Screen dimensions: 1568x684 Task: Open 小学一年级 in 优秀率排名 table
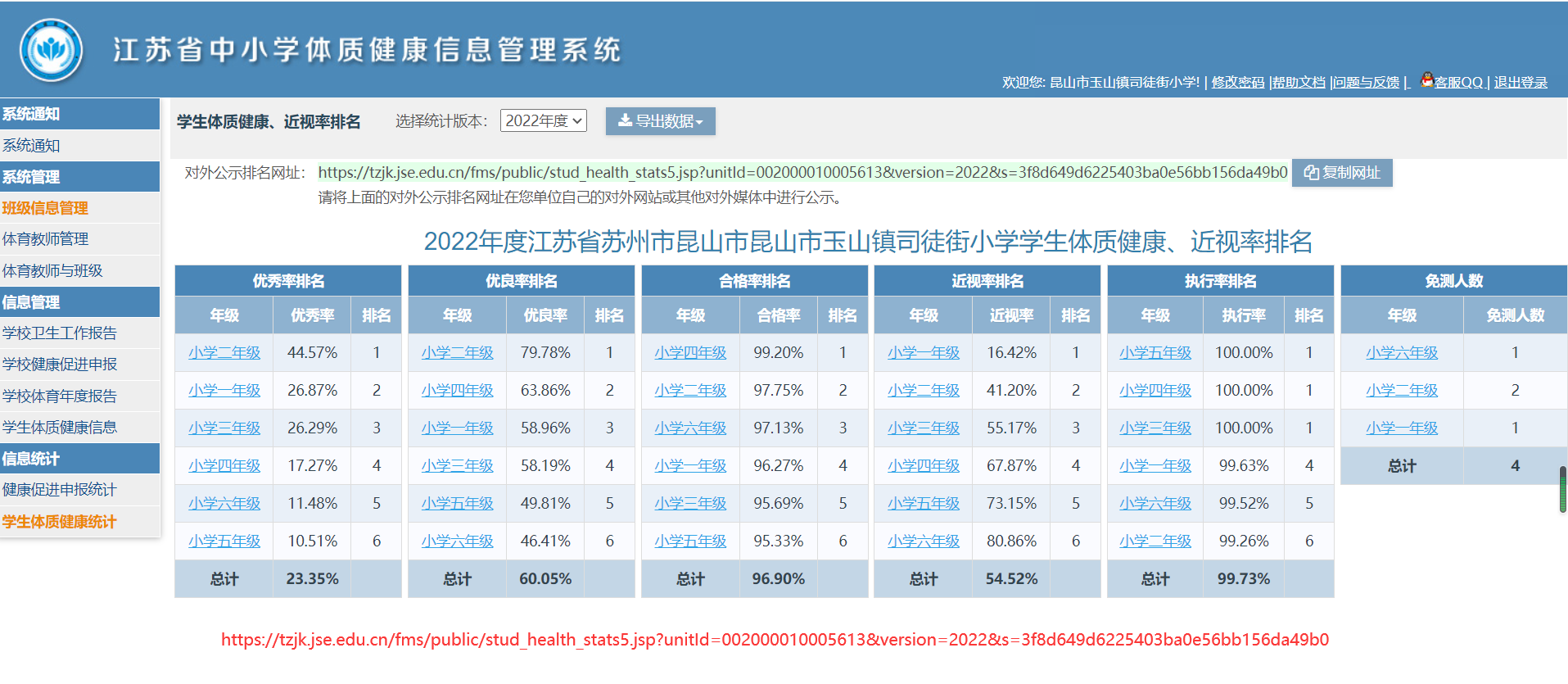(224, 391)
